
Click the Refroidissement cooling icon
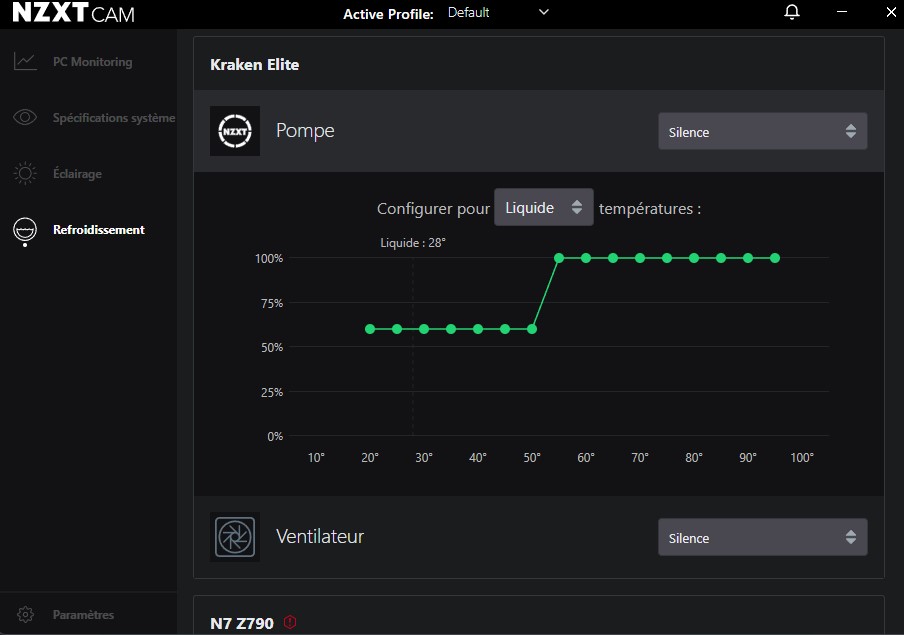point(25,230)
